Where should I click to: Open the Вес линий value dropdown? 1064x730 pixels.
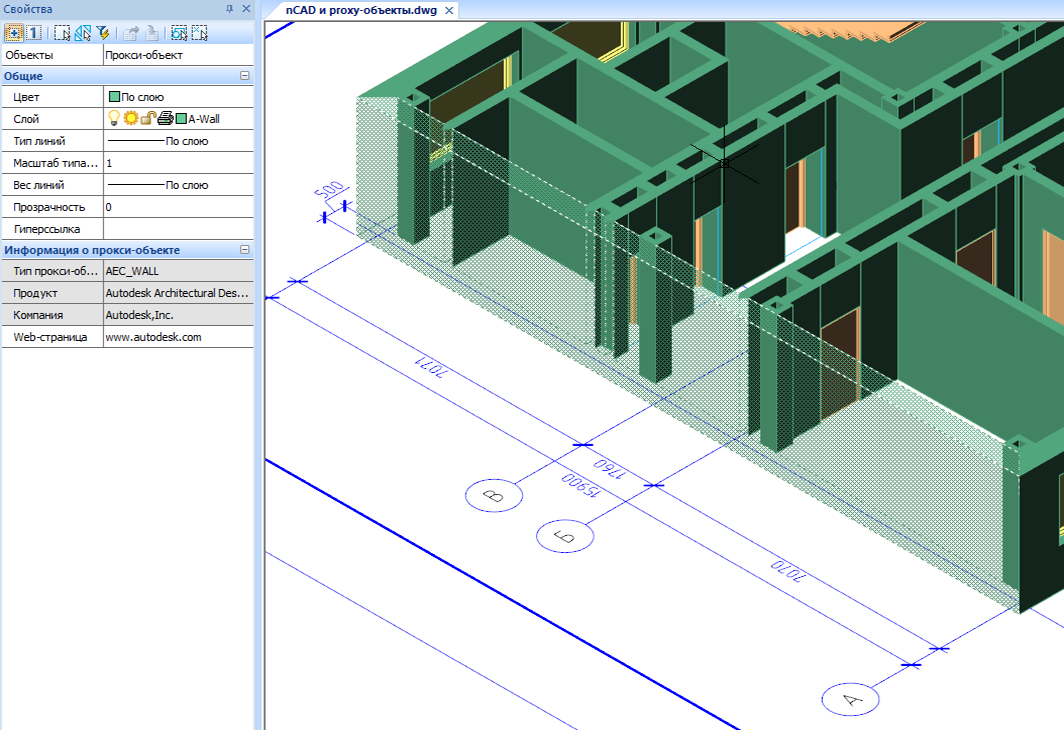[x=178, y=185]
